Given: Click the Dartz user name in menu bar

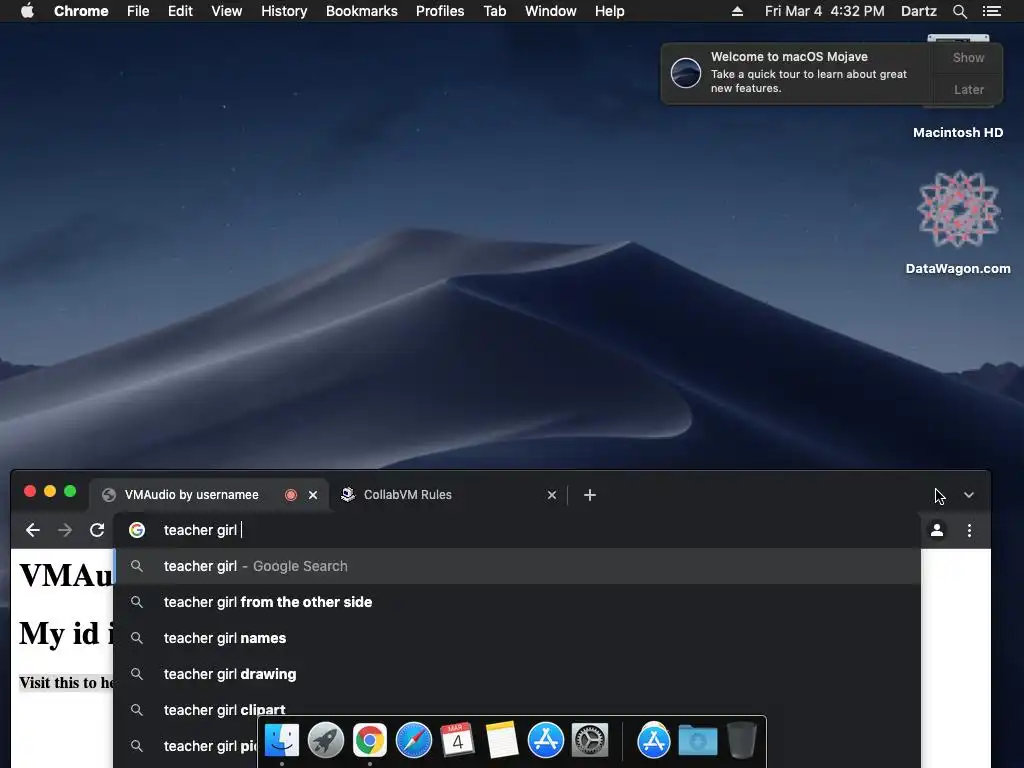Looking at the screenshot, I should [919, 11].
